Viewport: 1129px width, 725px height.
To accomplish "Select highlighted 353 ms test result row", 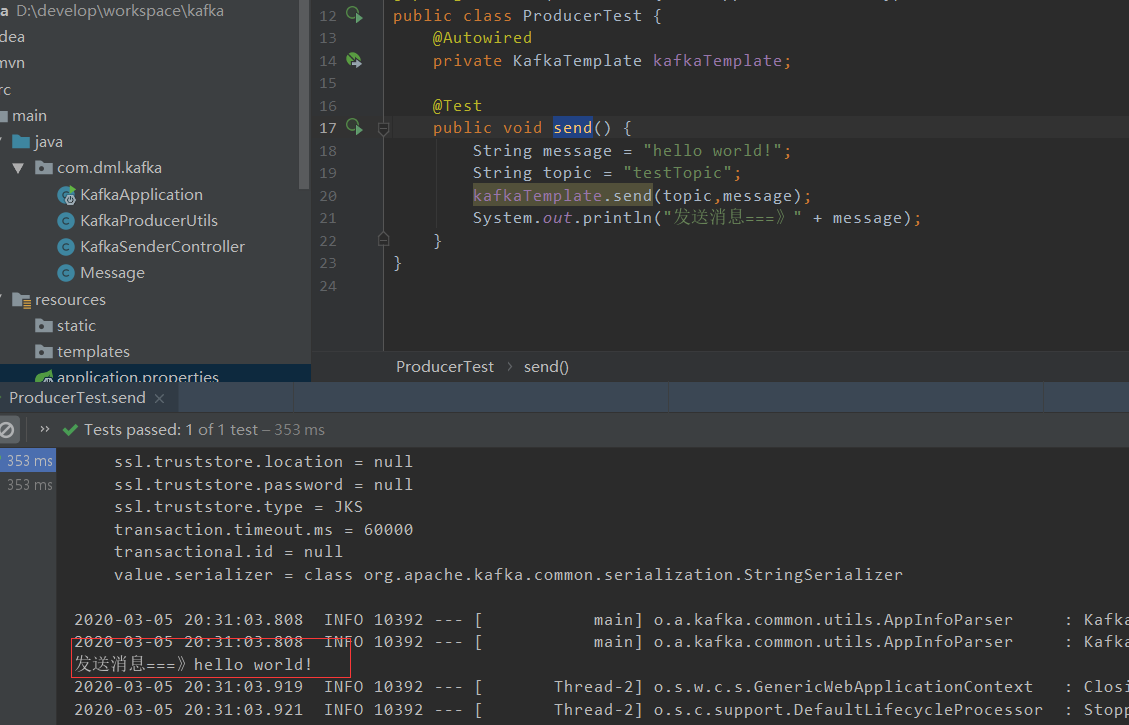I will tap(28, 461).
